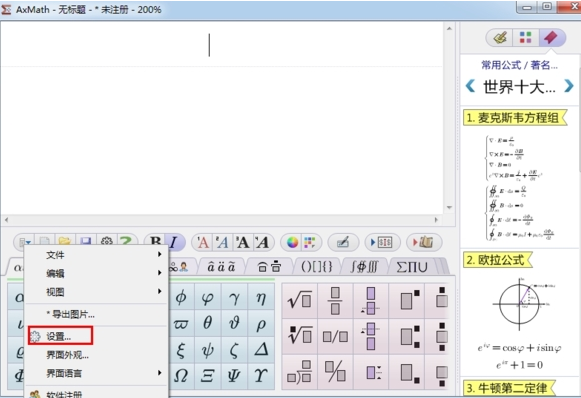581x398 pixels.
Task: Select the 设置... menu entry
Action: [x=60, y=336]
